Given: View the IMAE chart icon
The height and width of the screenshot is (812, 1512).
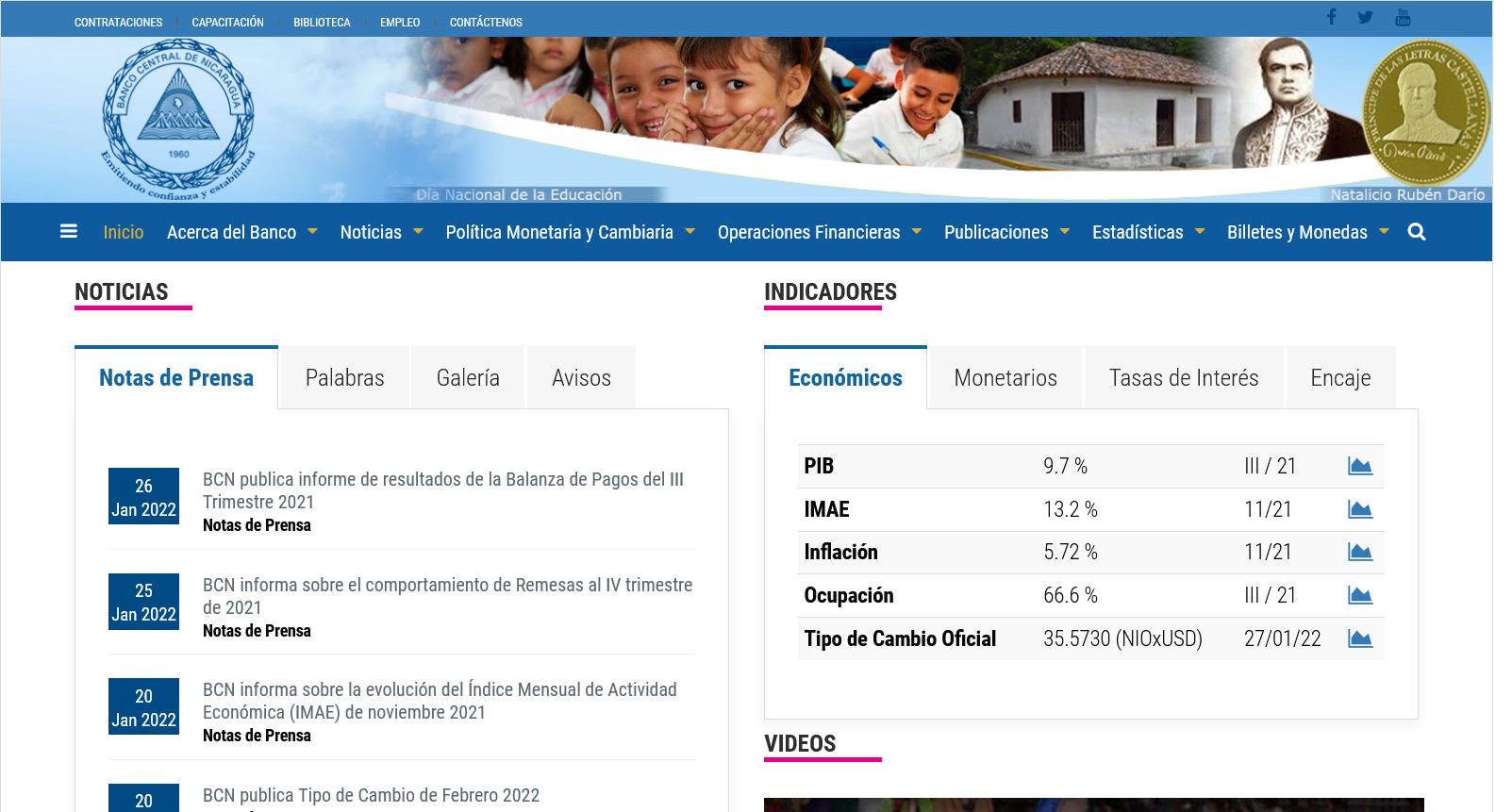Looking at the screenshot, I should (1359, 509).
